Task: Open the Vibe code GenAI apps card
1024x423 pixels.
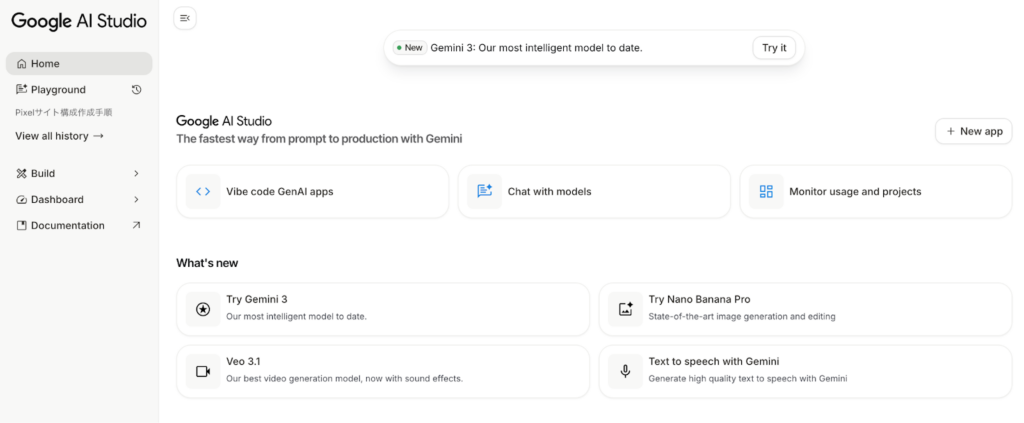Action: pyautogui.click(x=313, y=191)
